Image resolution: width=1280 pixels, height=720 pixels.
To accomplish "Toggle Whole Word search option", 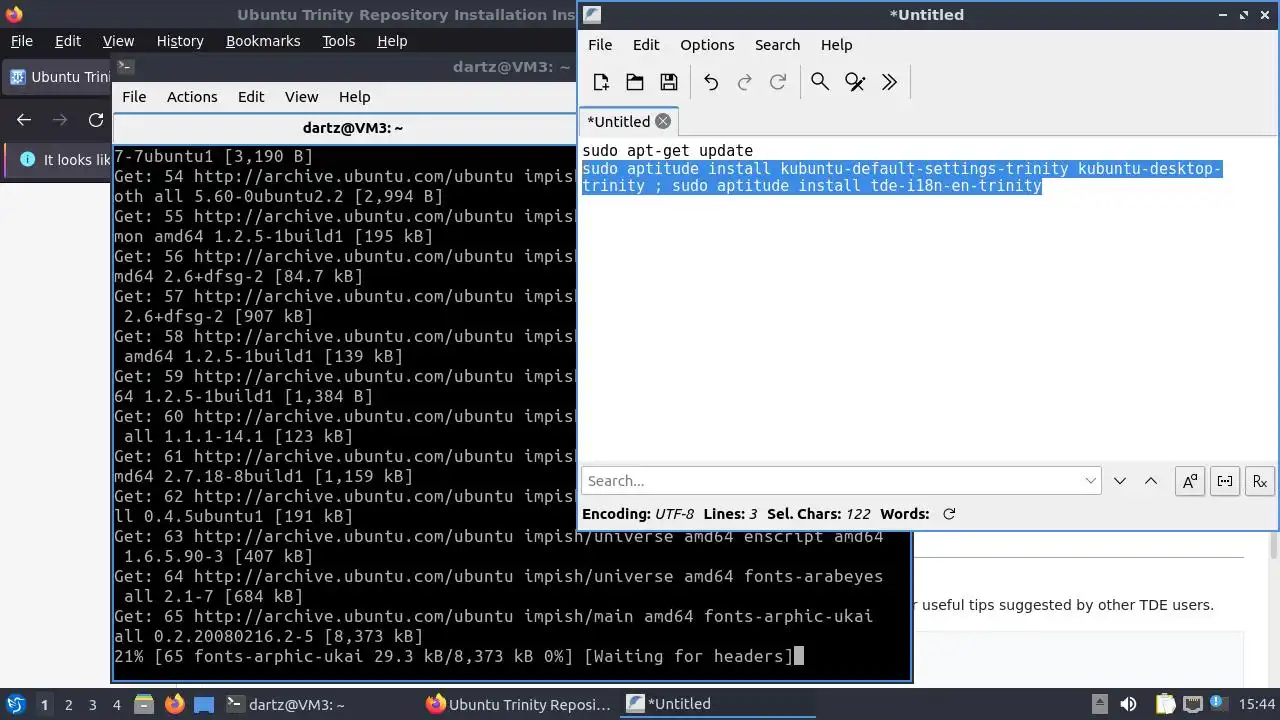I will click(x=1225, y=481).
